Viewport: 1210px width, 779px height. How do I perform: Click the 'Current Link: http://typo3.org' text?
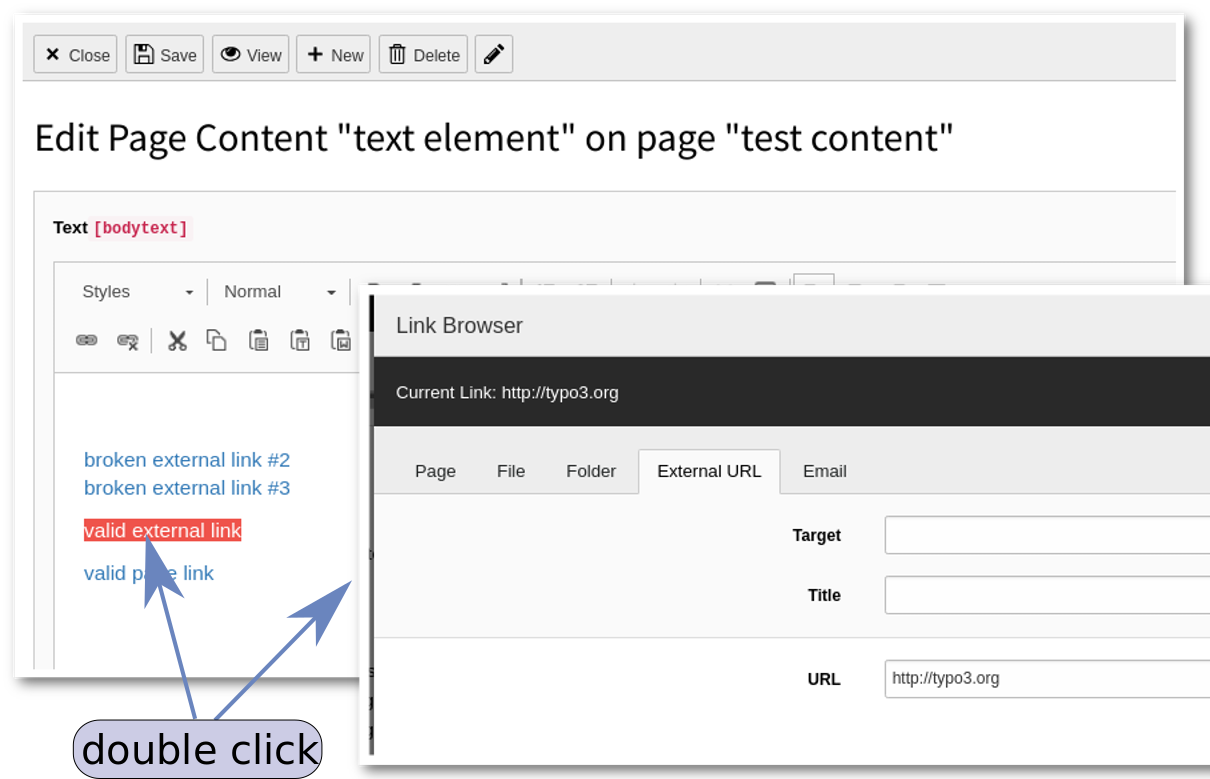[x=507, y=393]
